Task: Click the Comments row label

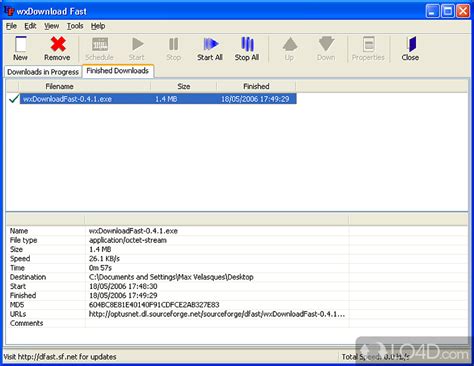Action: coord(27,323)
